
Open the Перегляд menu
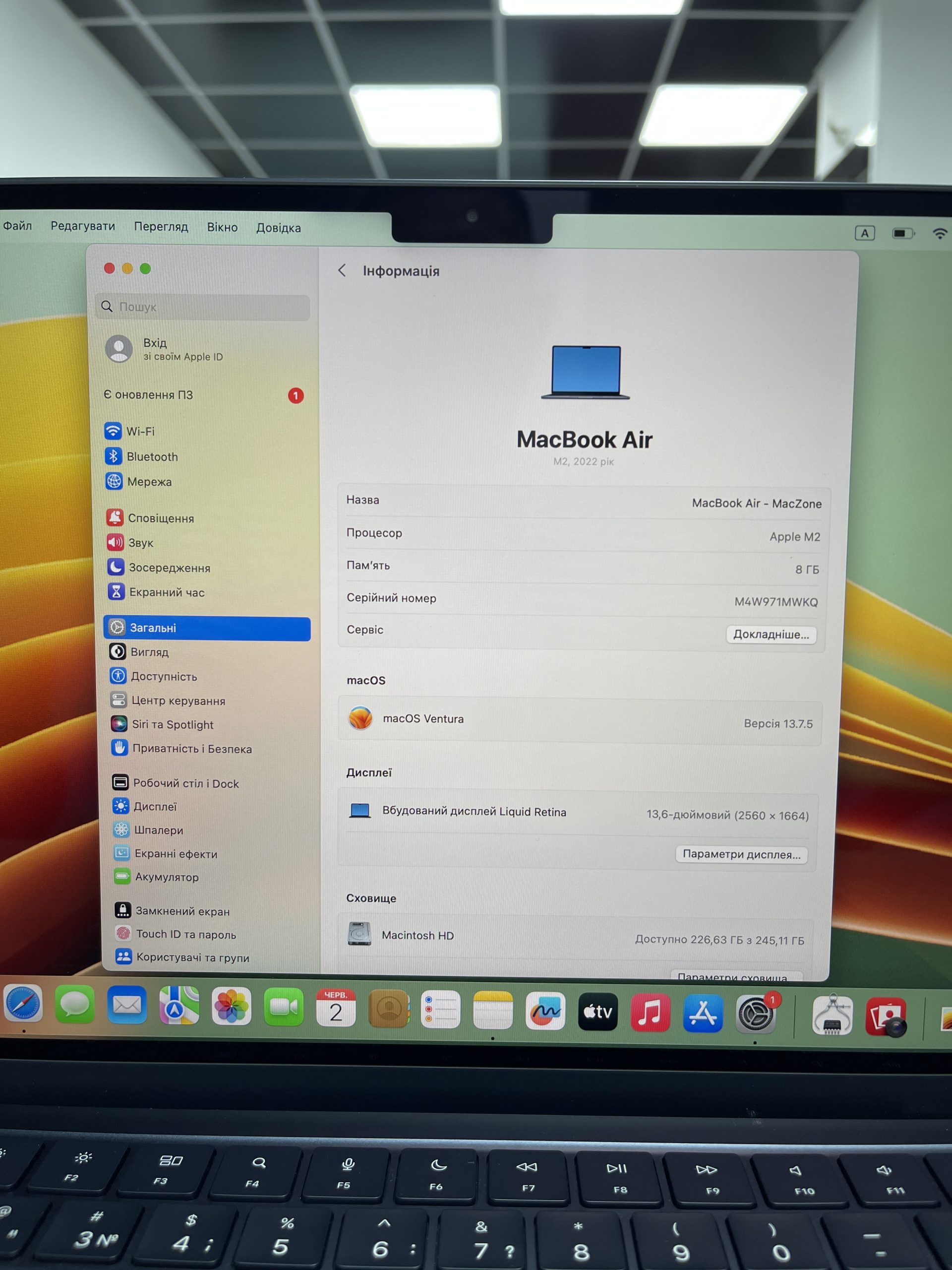(161, 226)
